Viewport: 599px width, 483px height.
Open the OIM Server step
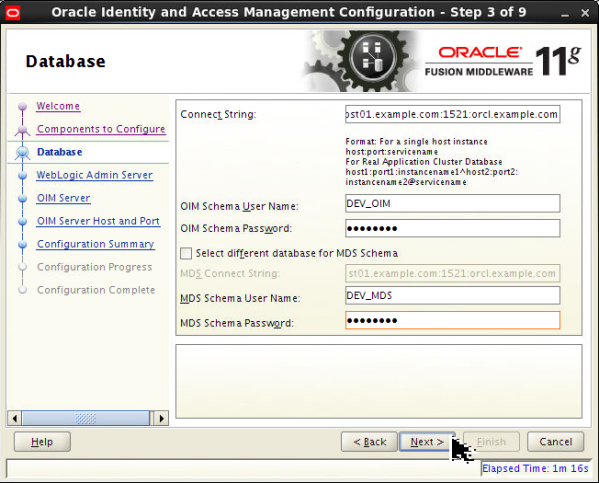(x=63, y=198)
